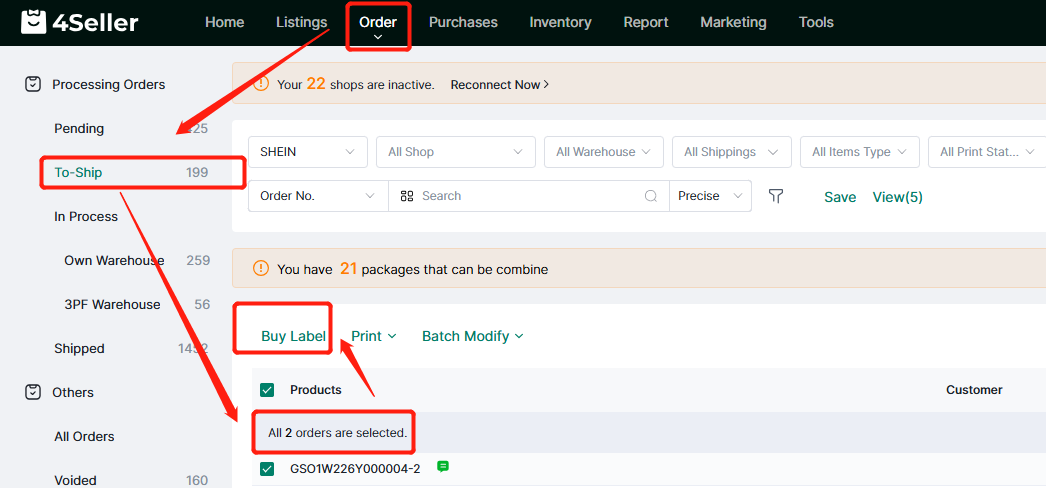Select To-Ship in the sidebar
Viewport: 1046px width, 488px height.
78,172
